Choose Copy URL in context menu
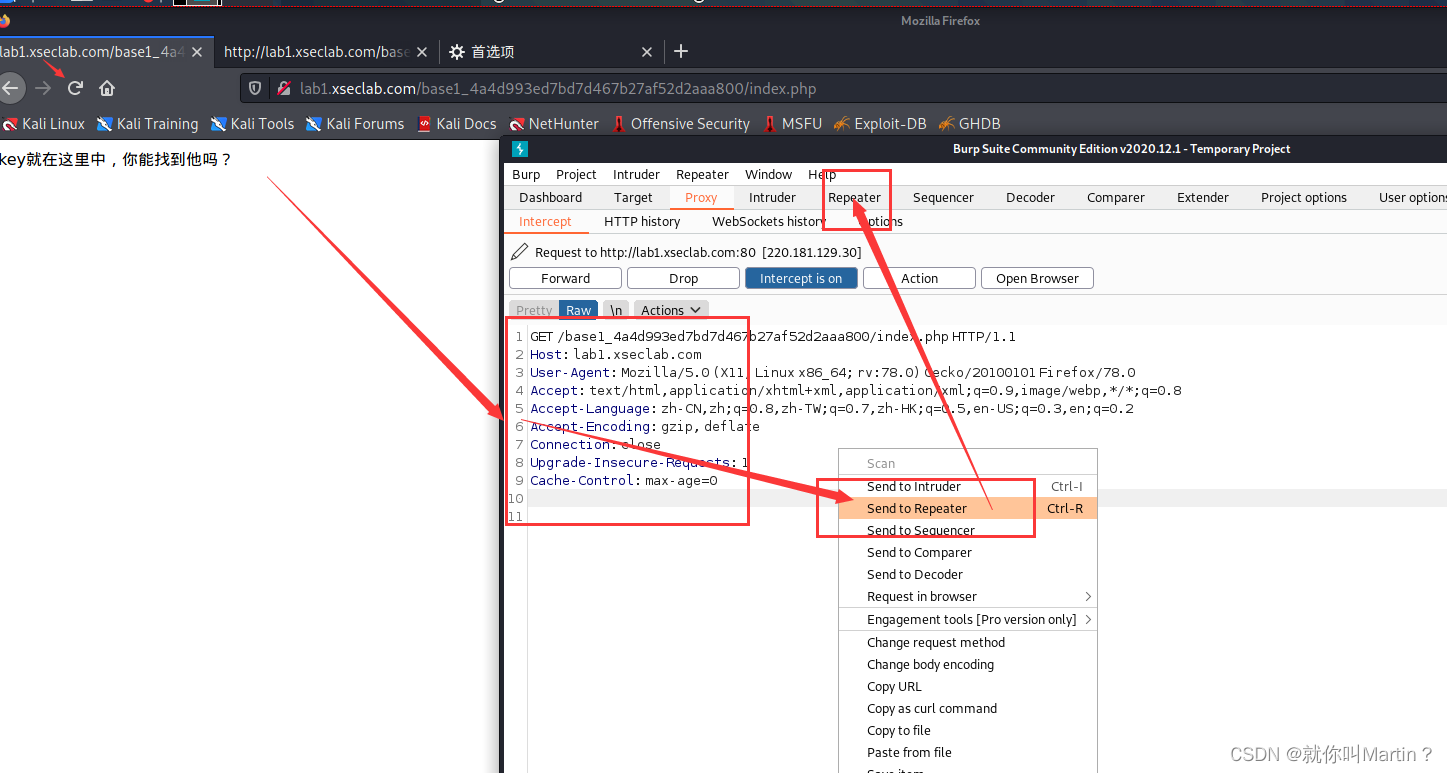The image size is (1447, 773). [968, 686]
